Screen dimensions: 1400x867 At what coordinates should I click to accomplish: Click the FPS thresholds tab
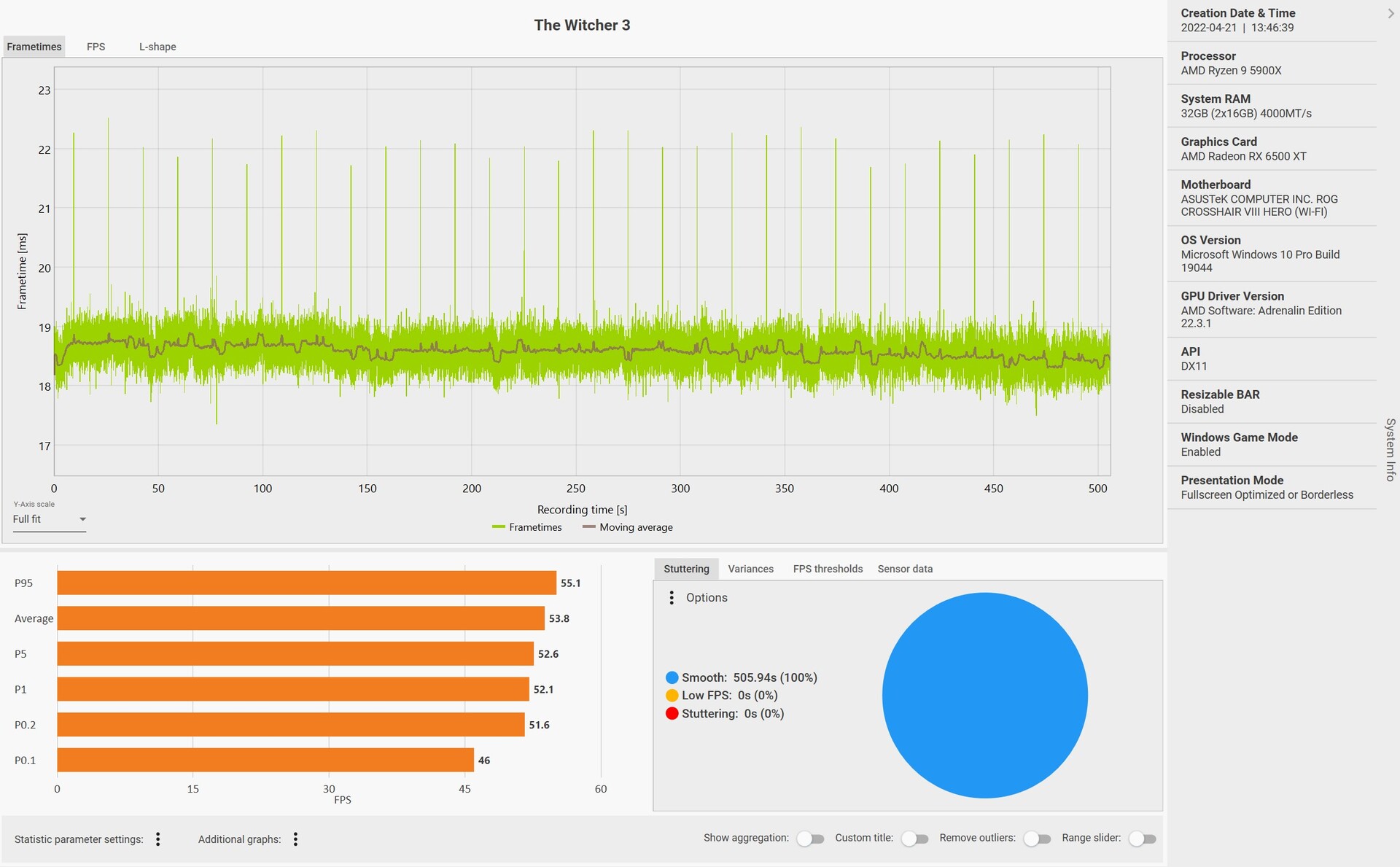coord(828,569)
